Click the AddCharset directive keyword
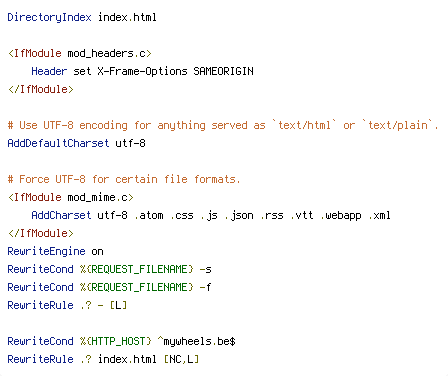 (61, 215)
